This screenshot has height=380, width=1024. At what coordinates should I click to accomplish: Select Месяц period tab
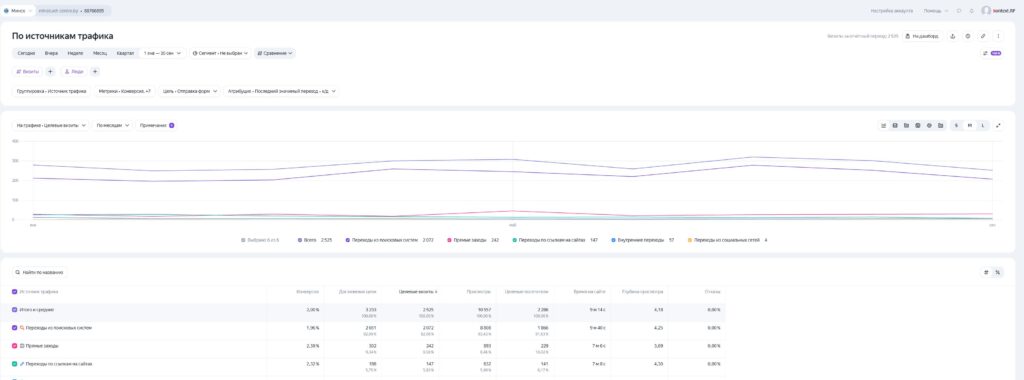point(100,54)
